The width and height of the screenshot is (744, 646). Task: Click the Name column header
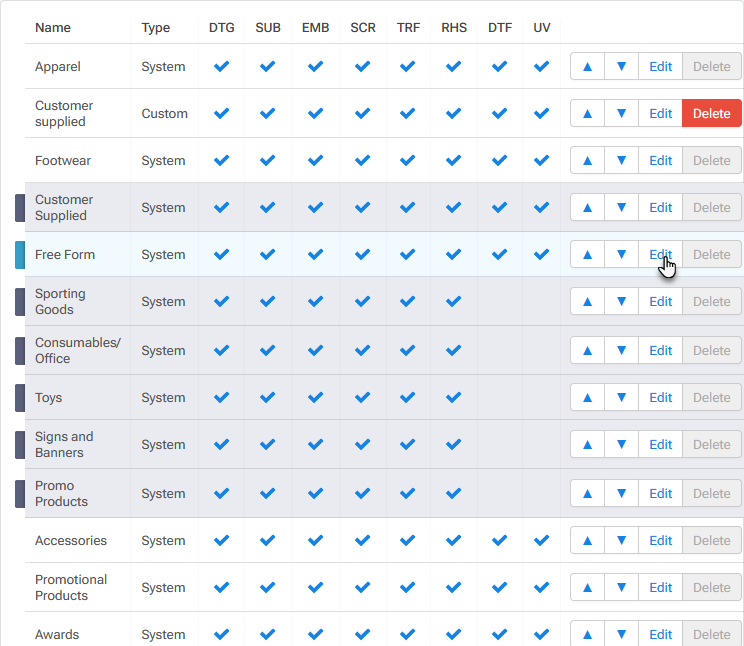point(53,28)
